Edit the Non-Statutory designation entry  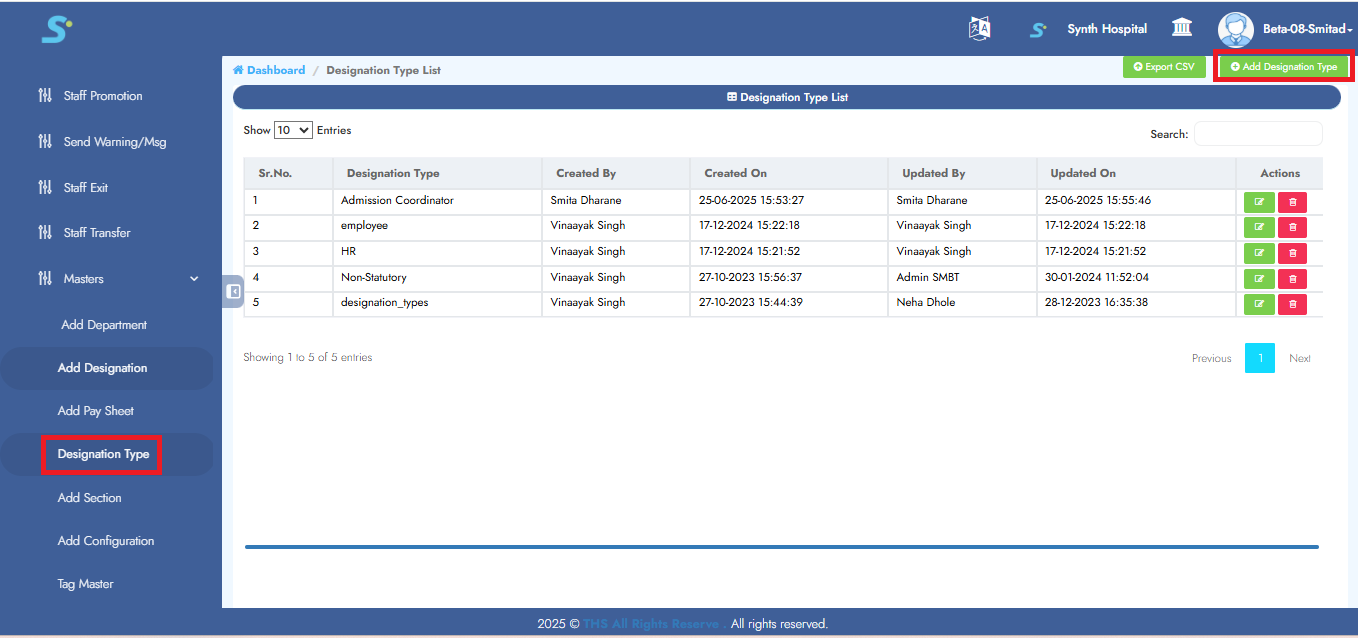1259,278
